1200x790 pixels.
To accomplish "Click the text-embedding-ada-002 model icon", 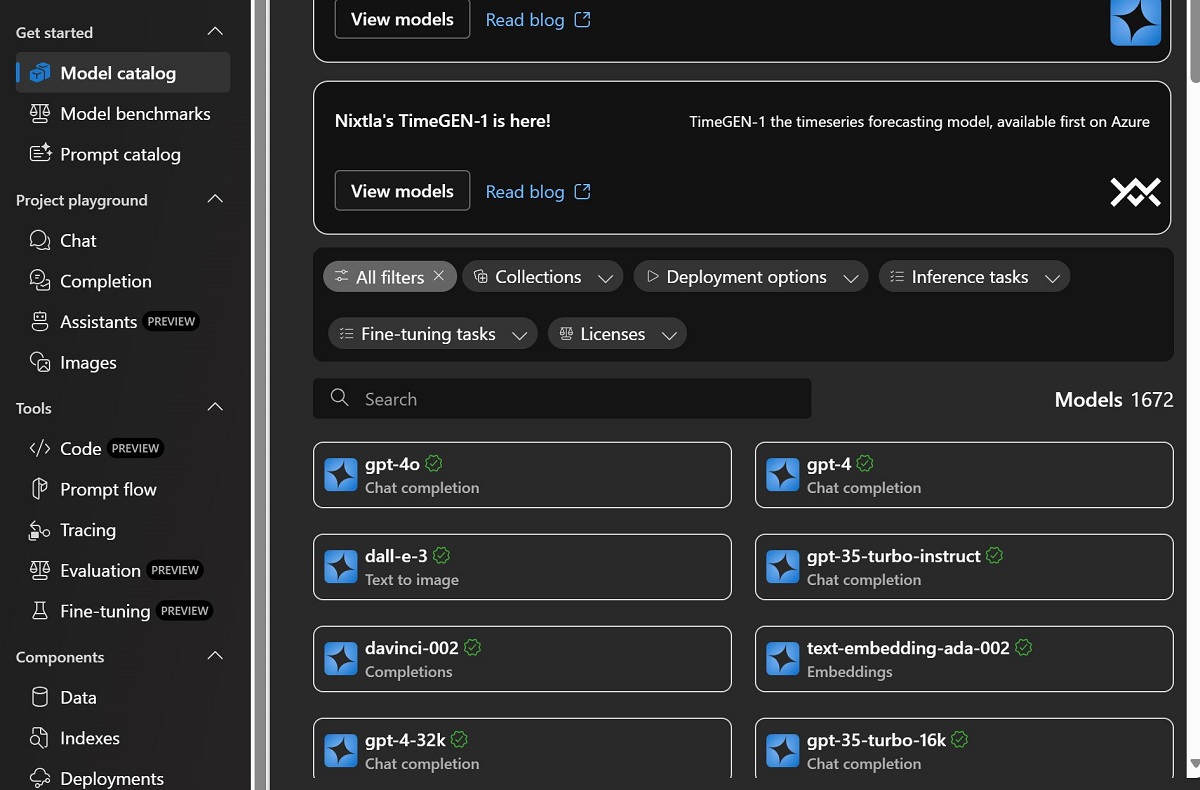I will (x=783, y=659).
